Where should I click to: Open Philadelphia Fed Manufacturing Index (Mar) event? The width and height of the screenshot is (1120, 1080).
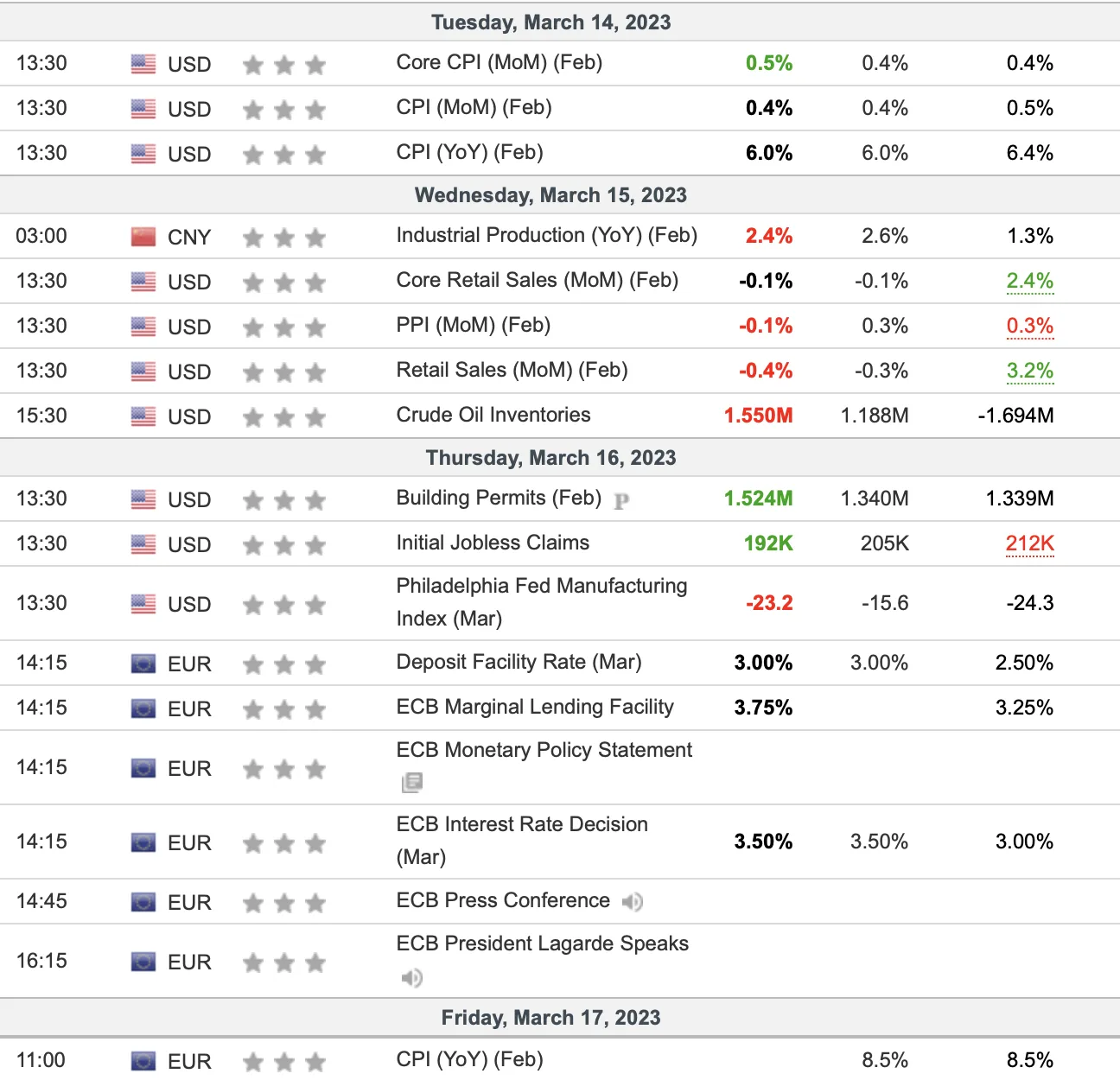coord(541,602)
